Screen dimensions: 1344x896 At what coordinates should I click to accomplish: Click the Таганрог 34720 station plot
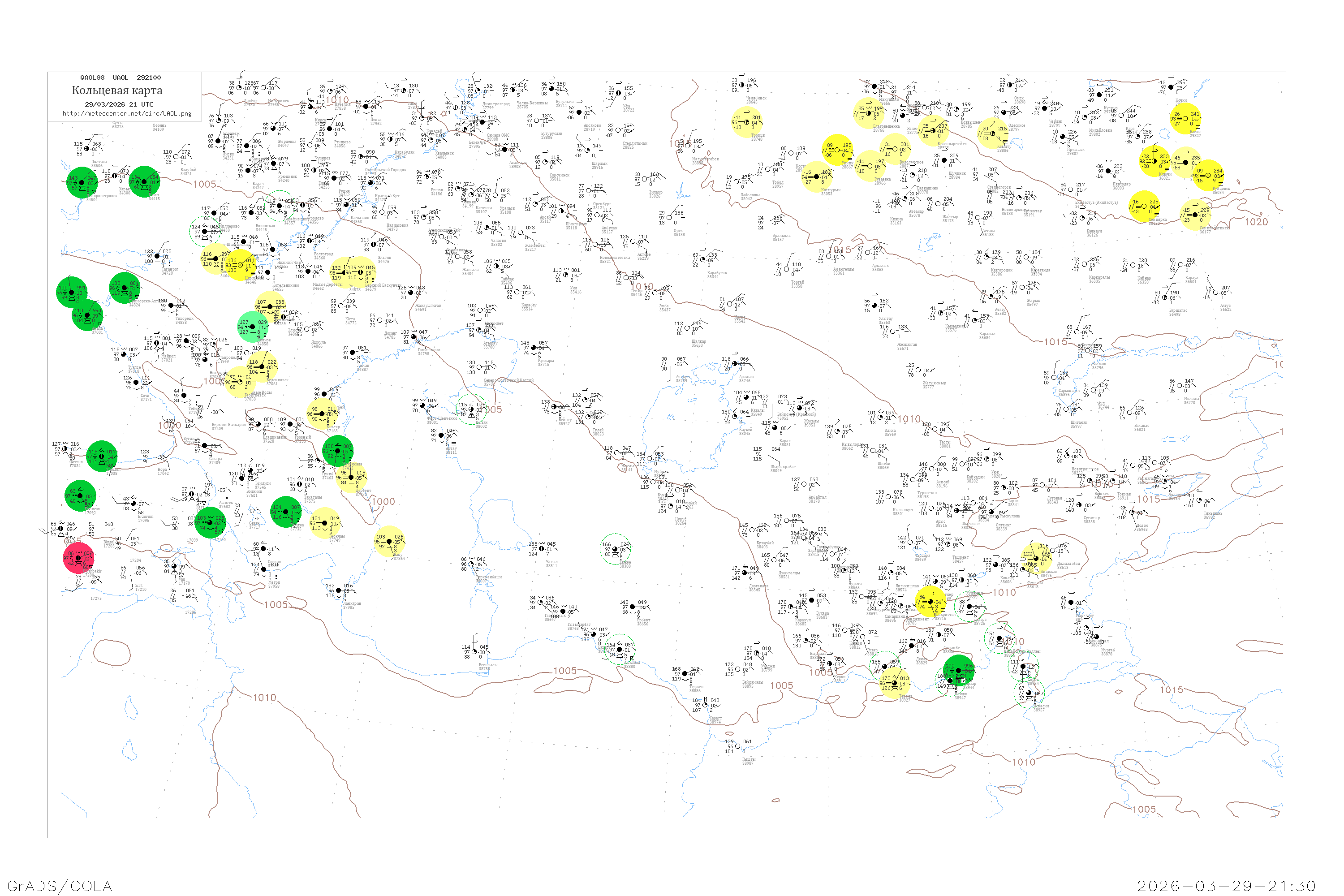point(158,257)
